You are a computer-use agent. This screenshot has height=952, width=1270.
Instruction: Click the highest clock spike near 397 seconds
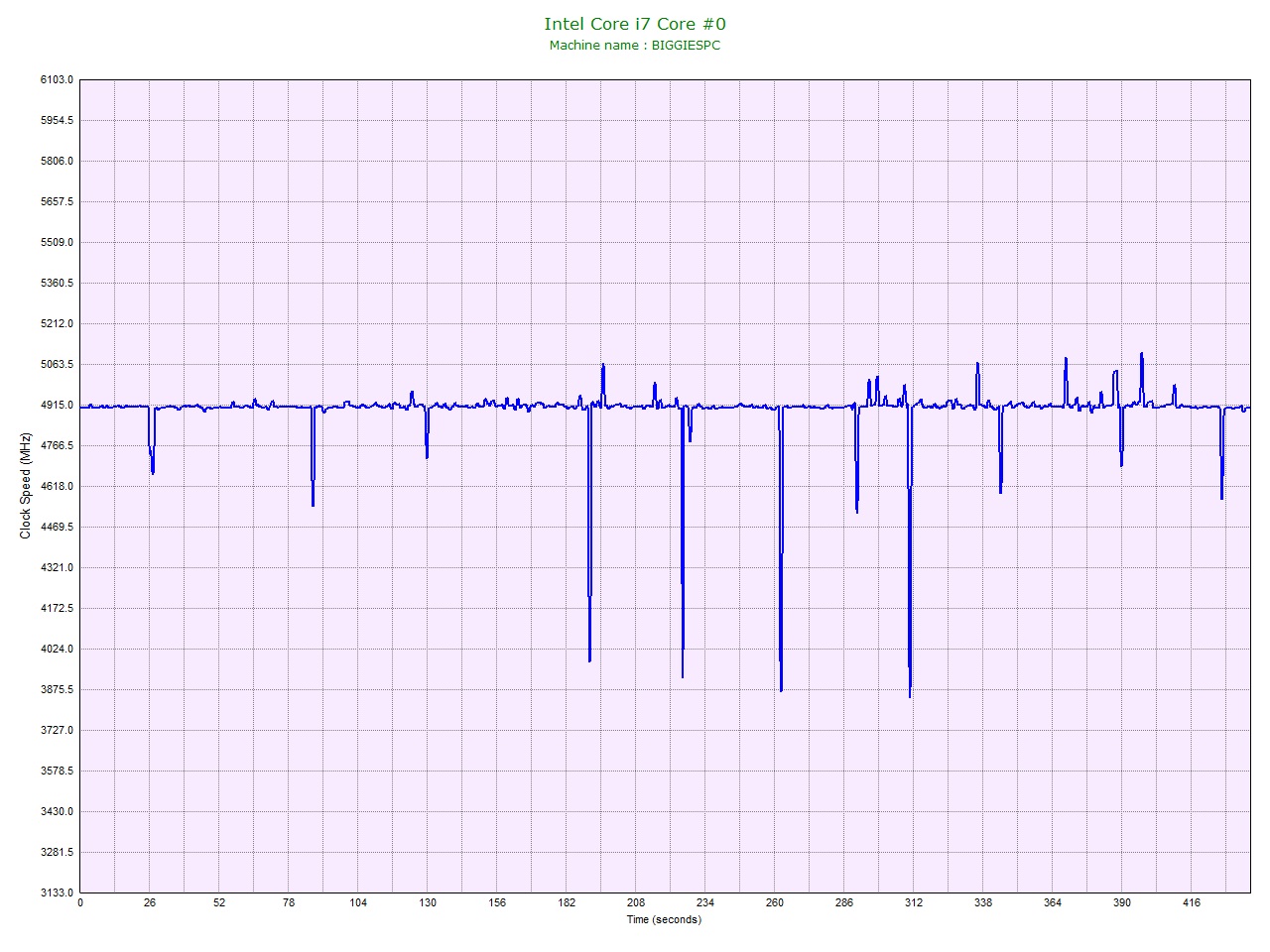click(x=1142, y=355)
